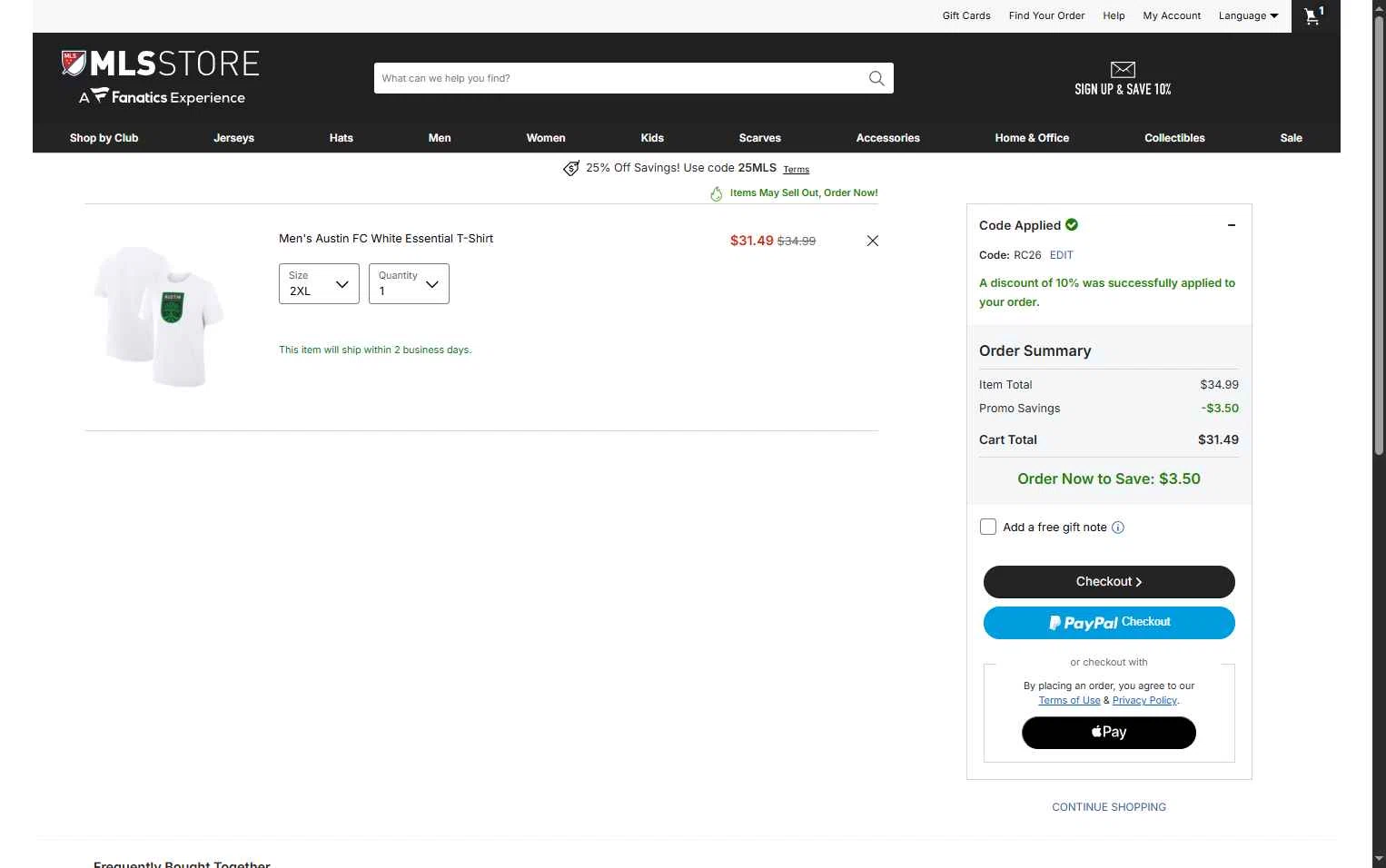Click 'Items May Sell Out, Order Now!' text
Screen dimensions: 1386x868
[x=804, y=193]
